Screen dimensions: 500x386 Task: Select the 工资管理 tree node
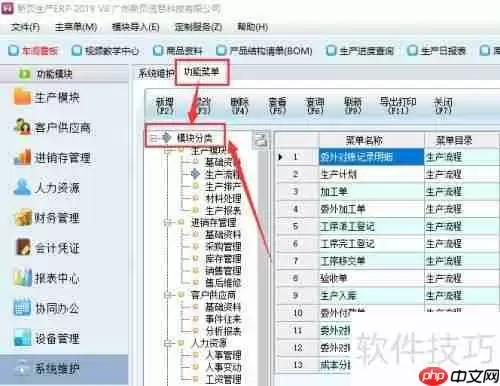[223, 379]
